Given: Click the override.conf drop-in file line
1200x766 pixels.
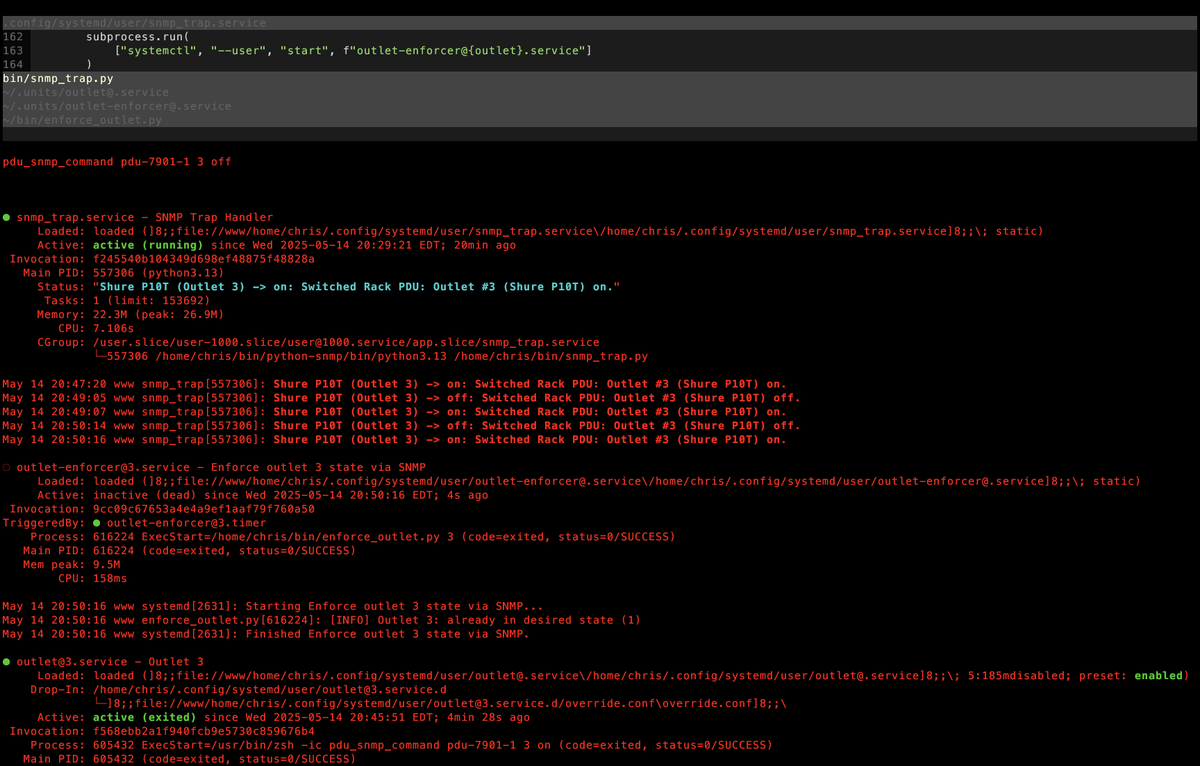Looking at the screenshot, I should click(440, 704).
